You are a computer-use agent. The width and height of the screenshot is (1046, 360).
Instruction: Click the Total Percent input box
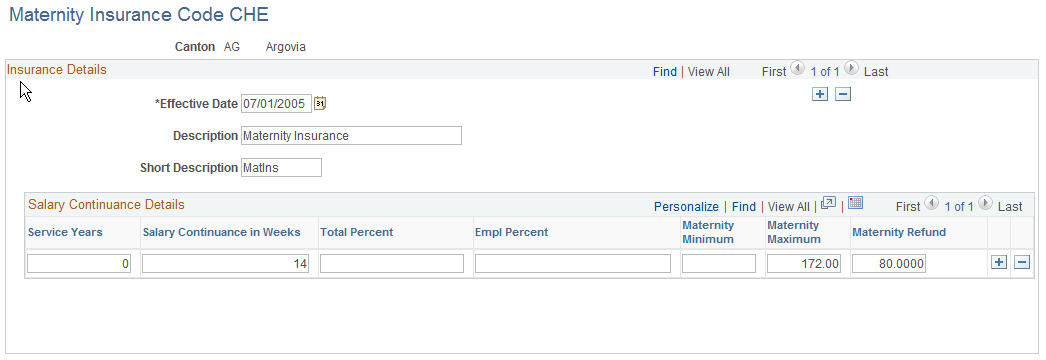pyautogui.click(x=392, y=263)
